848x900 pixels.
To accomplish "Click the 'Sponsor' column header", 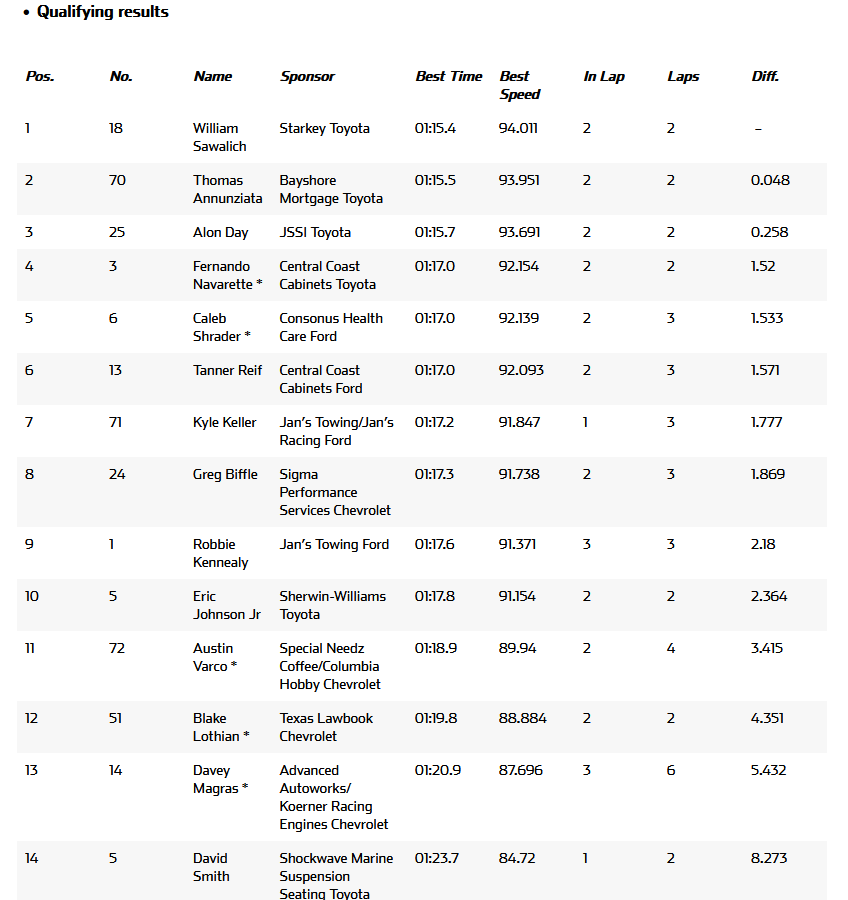I will 307,76.
